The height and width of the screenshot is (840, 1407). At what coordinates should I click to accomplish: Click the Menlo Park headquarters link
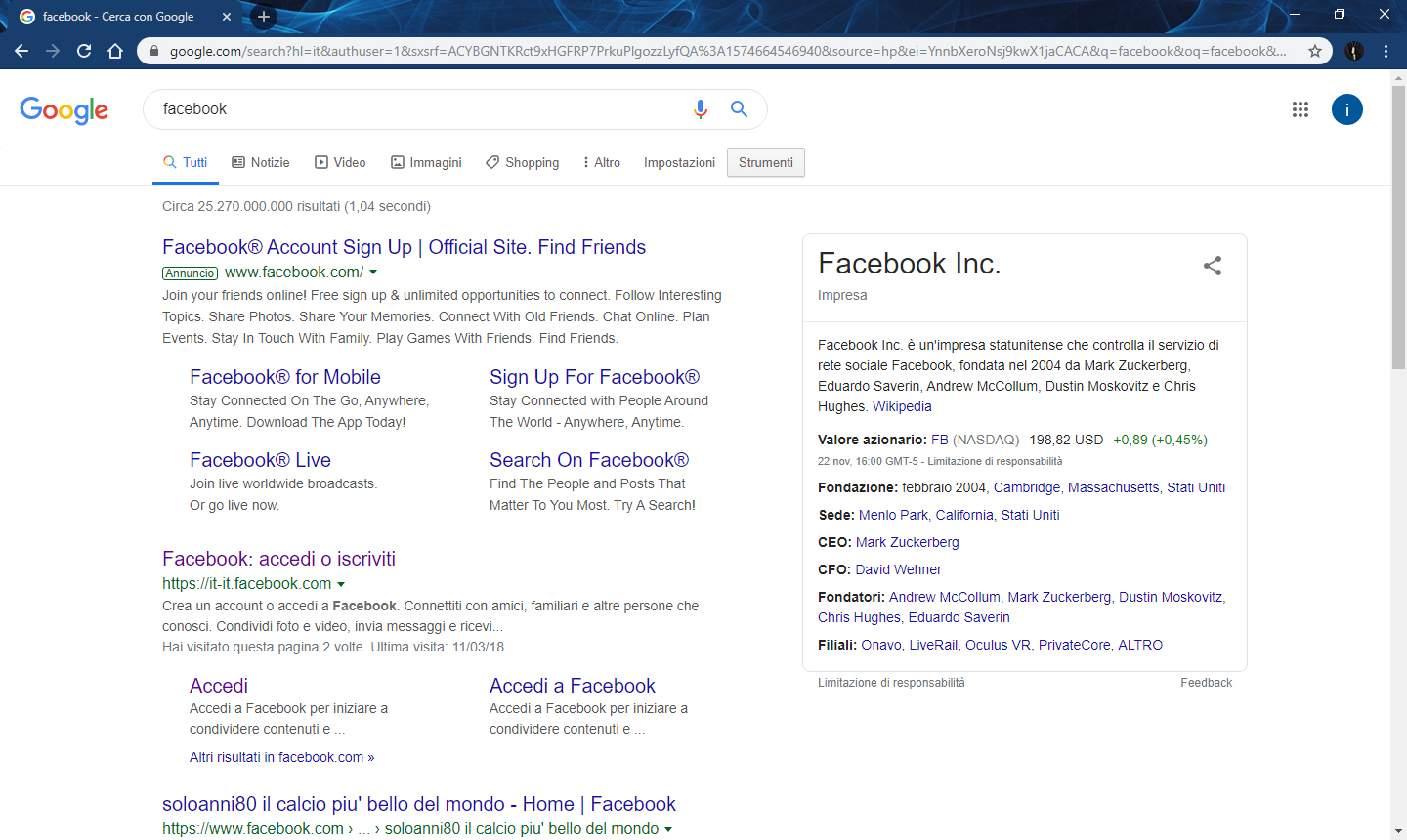[893, 515]
